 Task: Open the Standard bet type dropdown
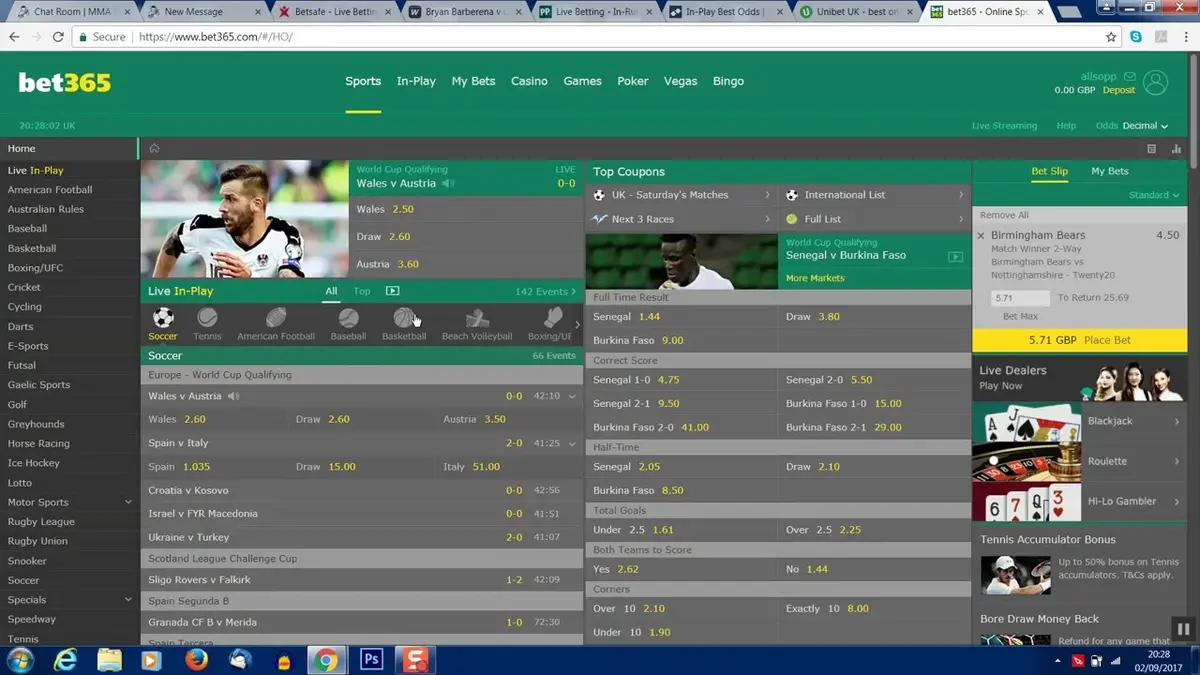click(1154, 195)
